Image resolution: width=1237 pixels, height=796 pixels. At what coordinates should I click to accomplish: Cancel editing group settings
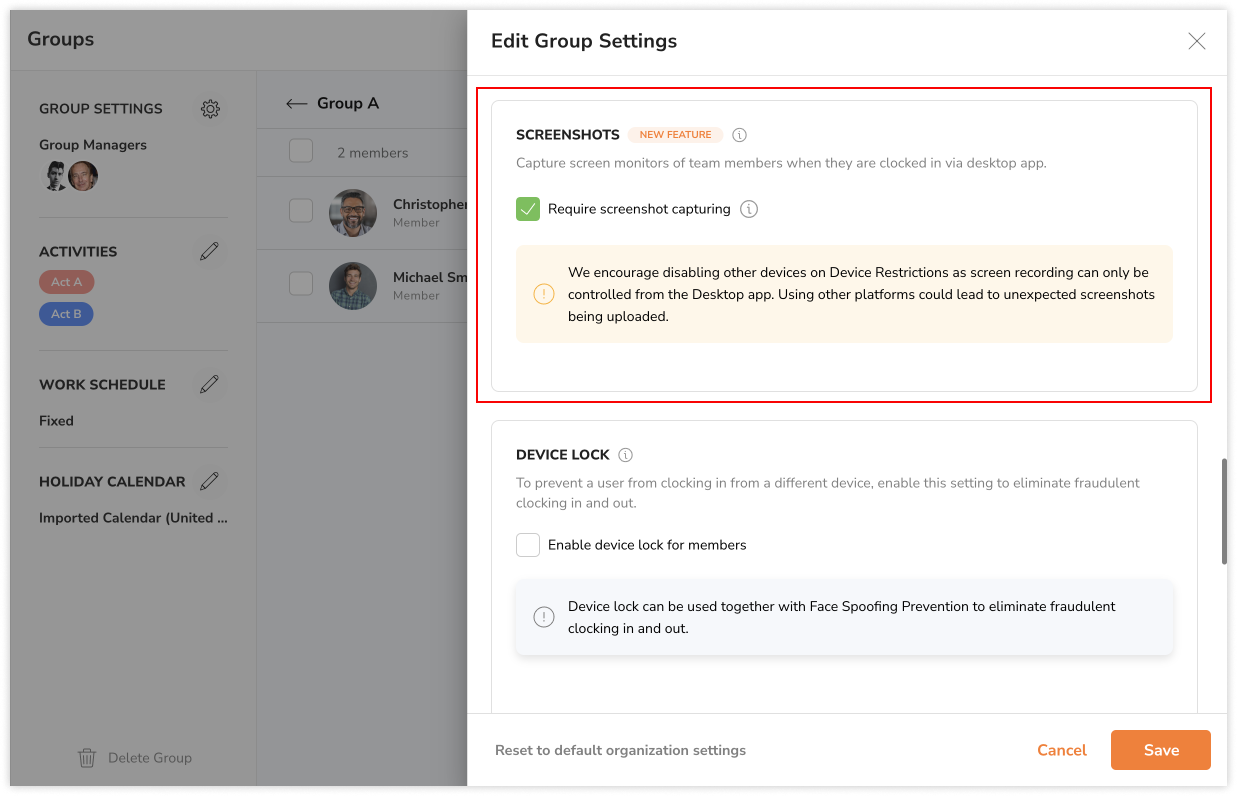tap(1061, 750)
